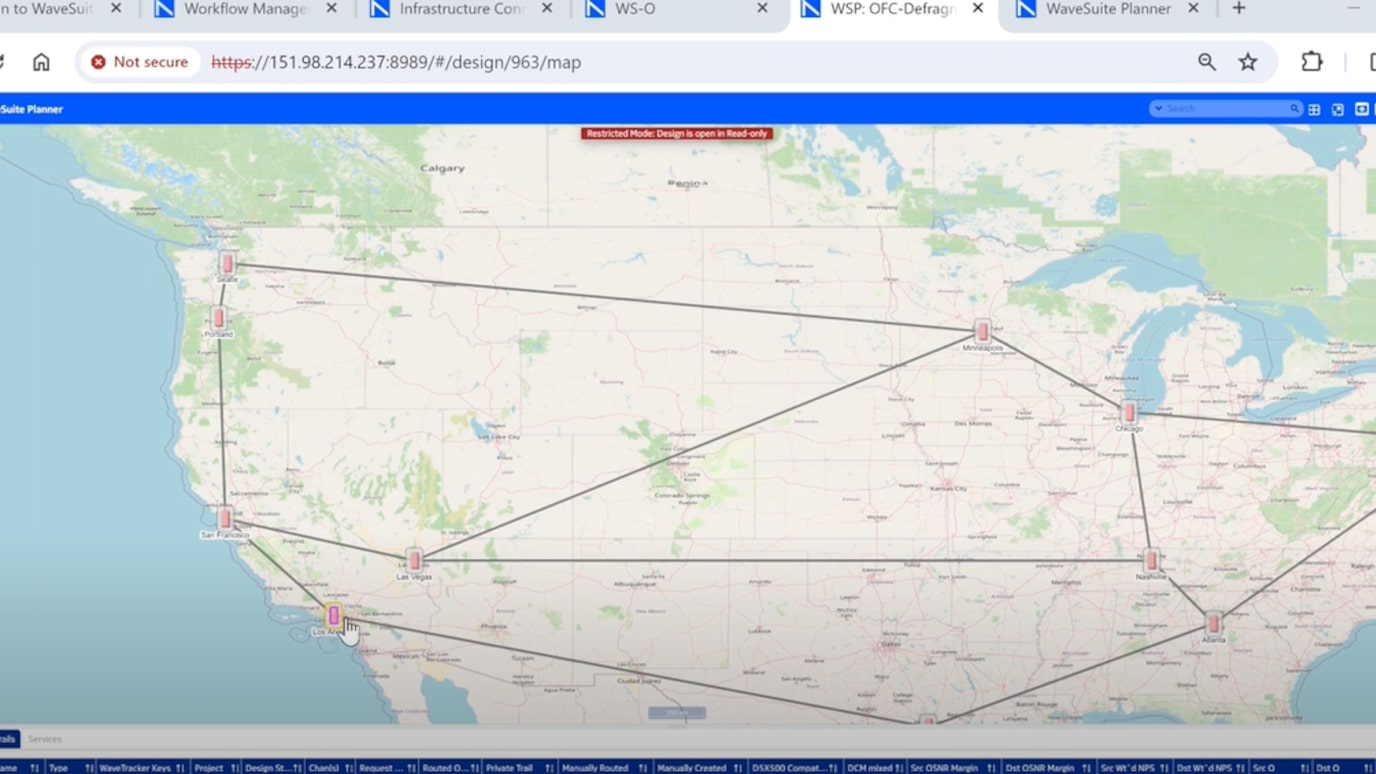Select the Minneapolis node icon
1376x774 pixels.
[982, 331]
